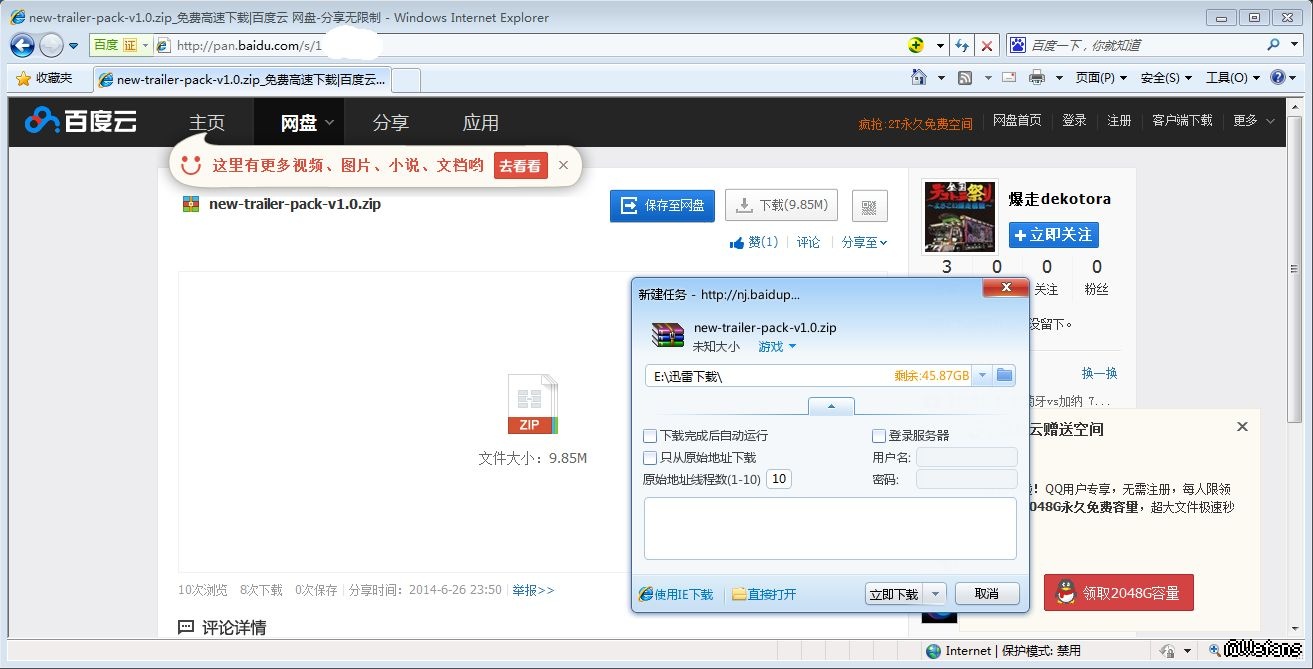This screenshot has width=1313, height=669.
Task: Click the 举报>> link
Action: tap(533, 590)
